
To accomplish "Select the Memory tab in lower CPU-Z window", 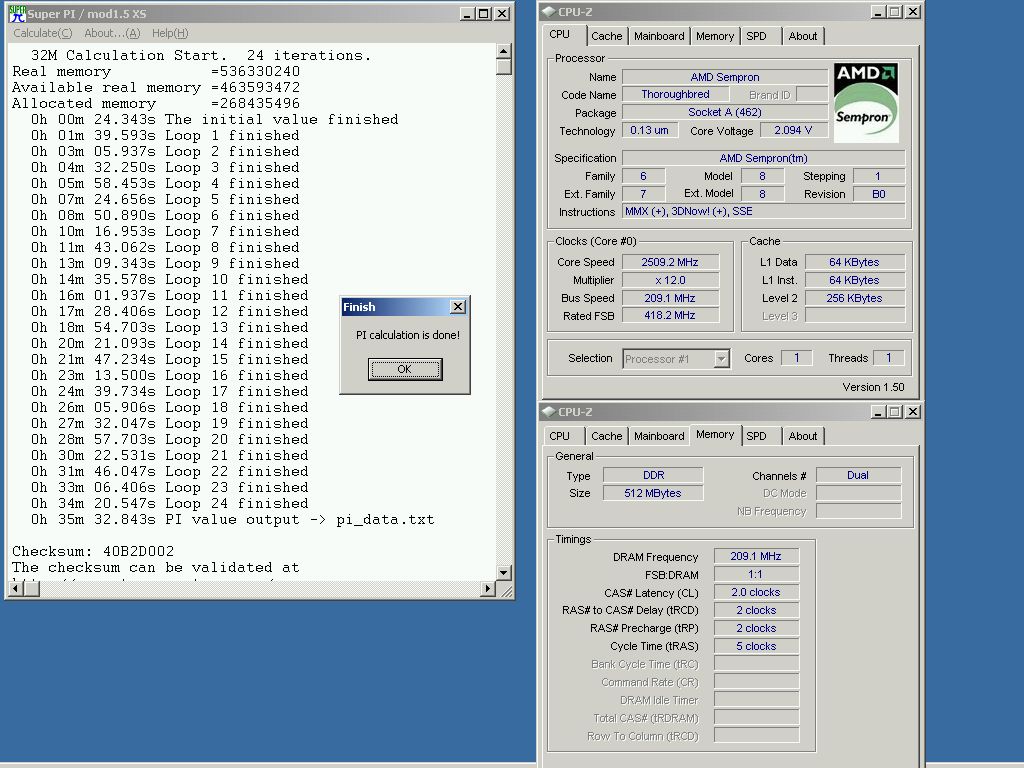I will point(715,434).
